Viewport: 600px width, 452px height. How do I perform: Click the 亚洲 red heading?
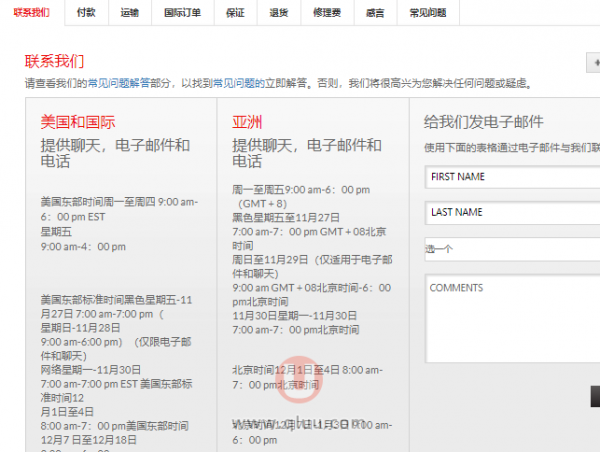pyautogui.click(x=247, y=122)
